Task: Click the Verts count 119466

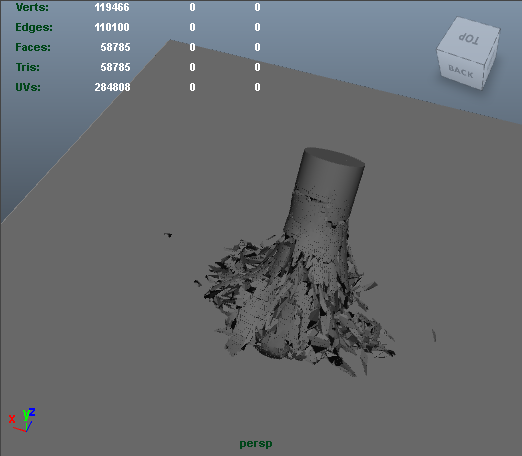Action: pos(112,7)
